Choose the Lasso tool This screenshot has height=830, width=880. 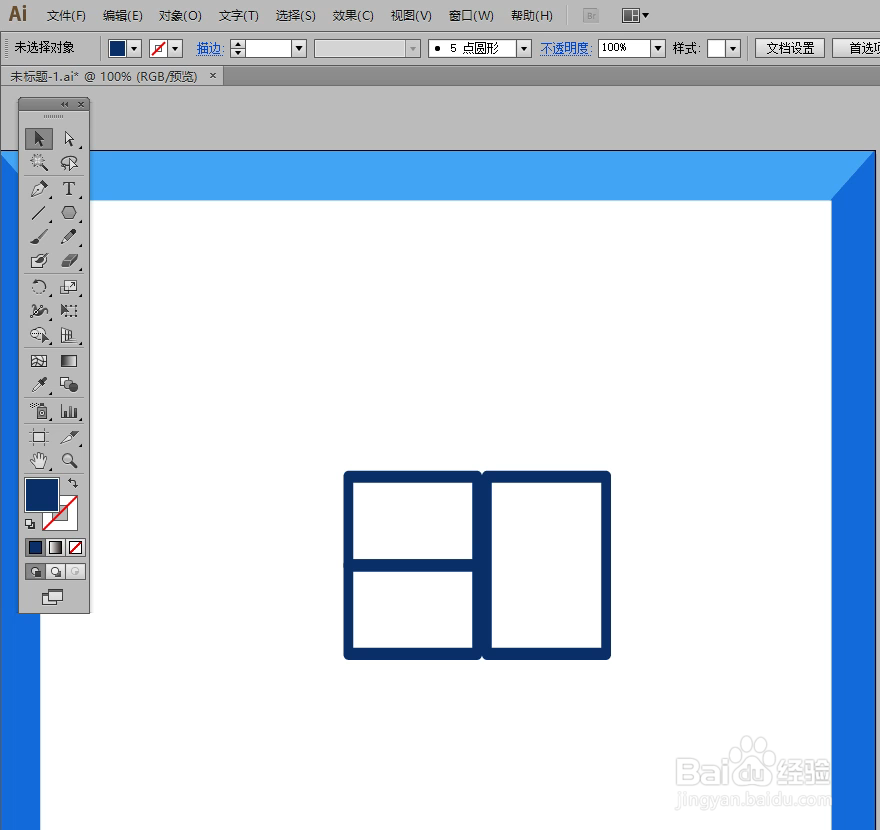pos(69,163)
